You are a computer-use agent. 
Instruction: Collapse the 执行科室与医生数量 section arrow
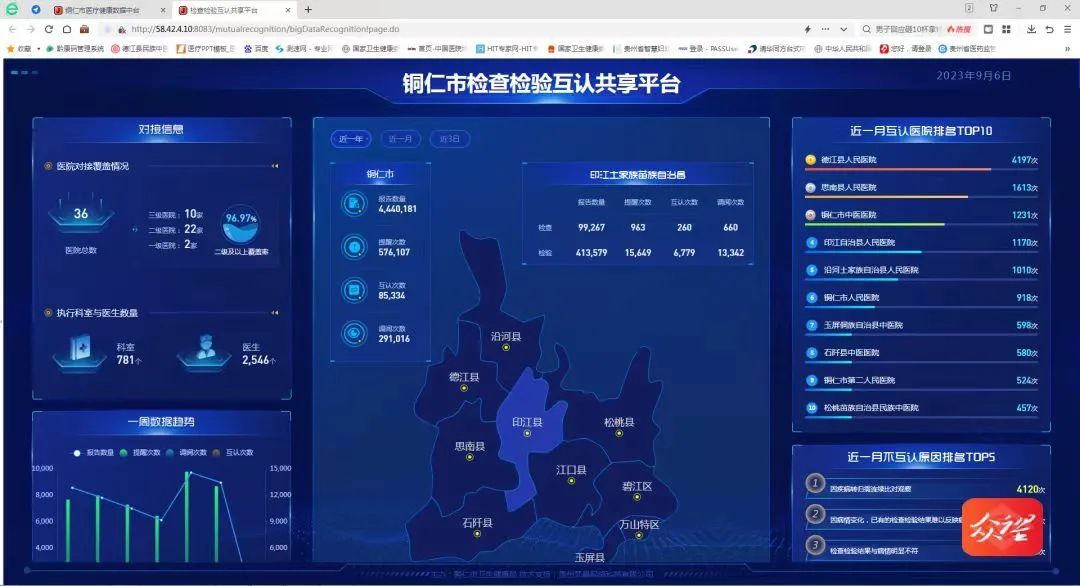coord(275,313)
